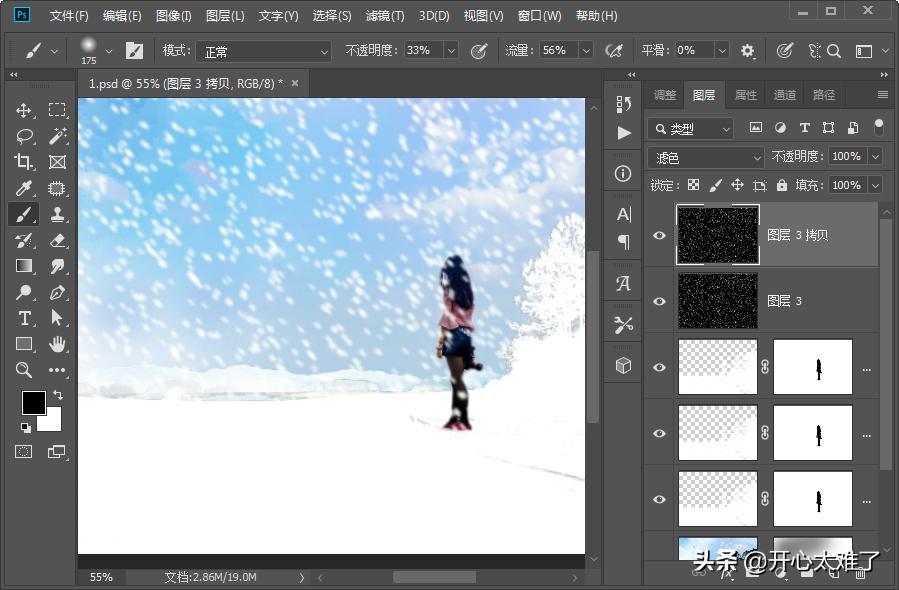
Task: Open the 3D panel
Action: (624, 365)
